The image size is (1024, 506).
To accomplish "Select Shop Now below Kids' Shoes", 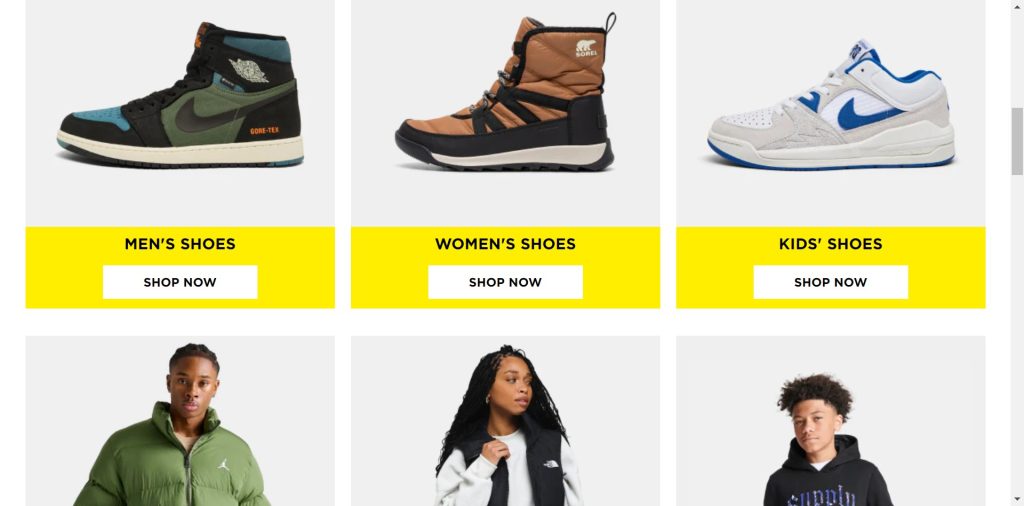I will pyautogui.click(x=830, y=282).
